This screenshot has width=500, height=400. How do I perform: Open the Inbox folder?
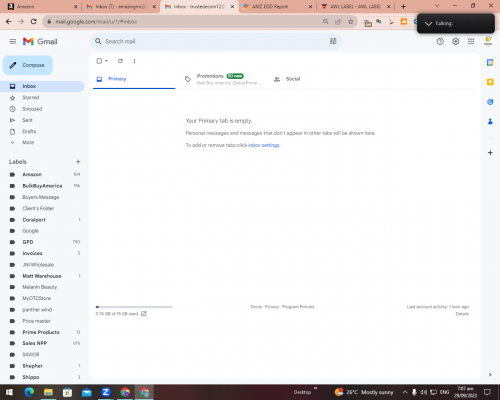pyautogui.click(x=42, y=86)
